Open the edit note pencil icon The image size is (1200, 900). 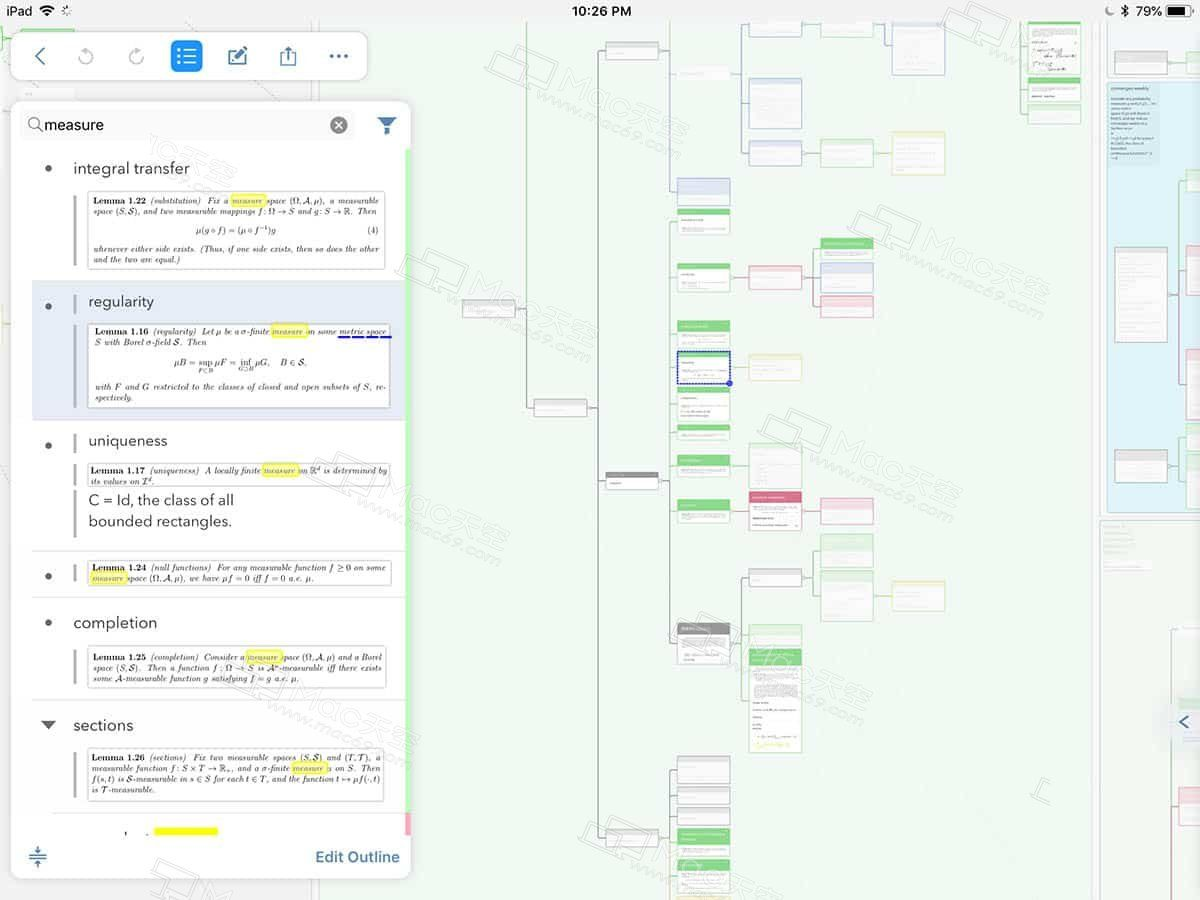(238, 56)
